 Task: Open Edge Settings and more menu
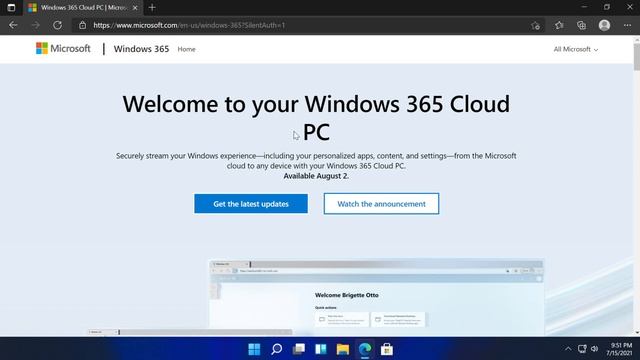[627, 25]
